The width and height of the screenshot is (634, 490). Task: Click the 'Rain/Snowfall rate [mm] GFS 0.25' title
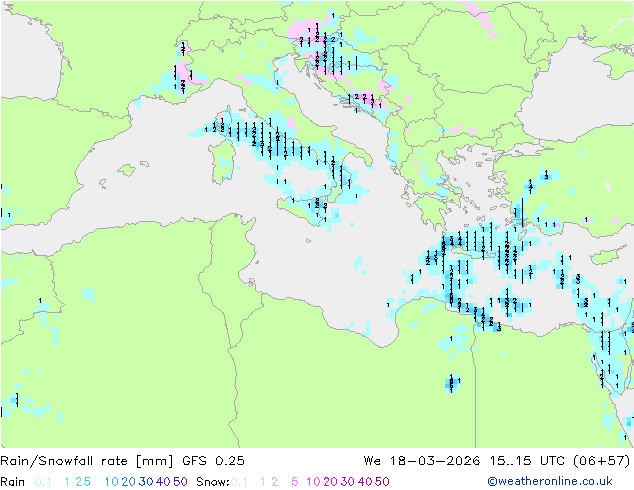click(x=123, y=461)
